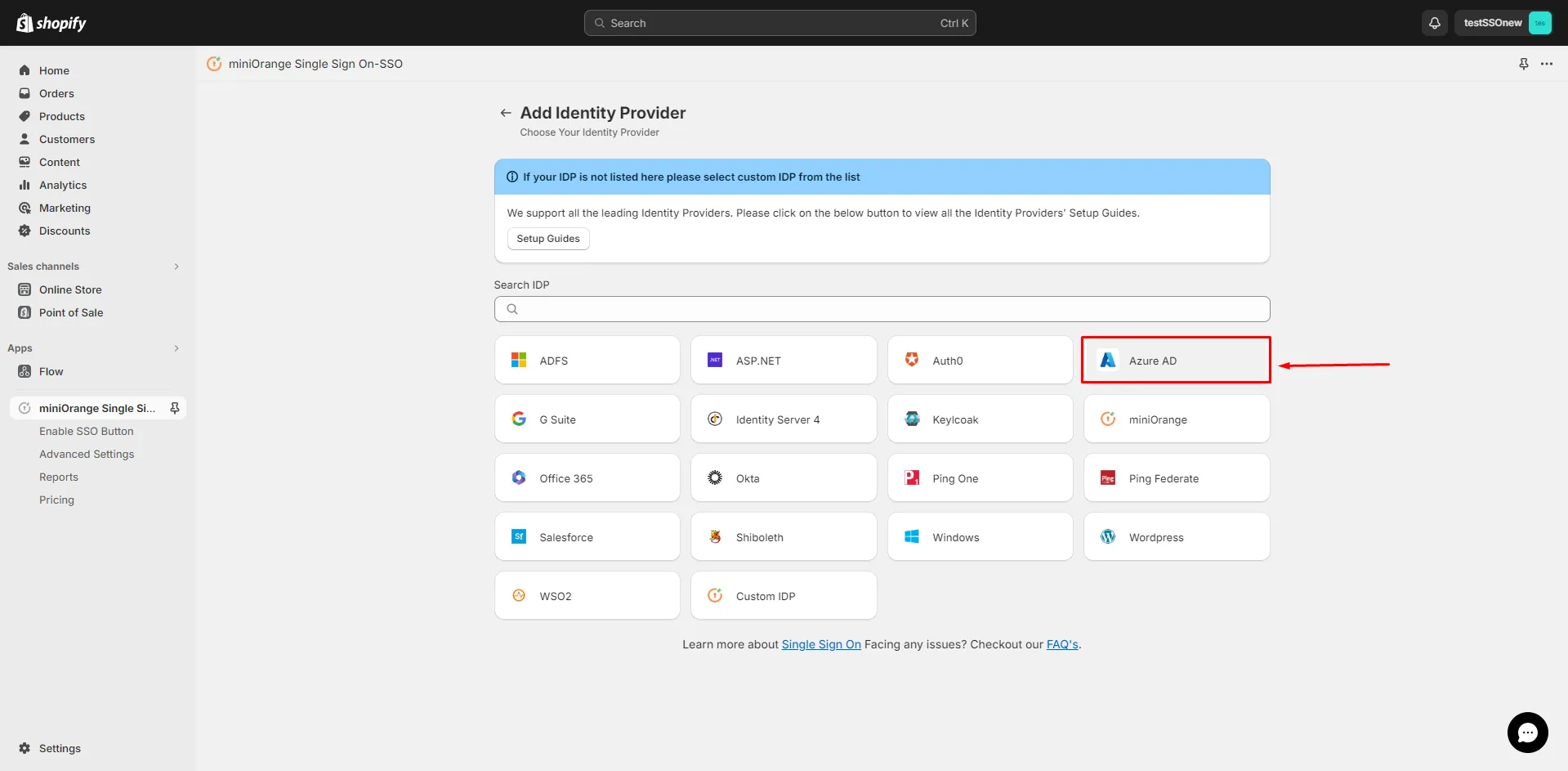1568x771 pixels.
Task: Open the chat support bubble
Action: pos(1527,733)
